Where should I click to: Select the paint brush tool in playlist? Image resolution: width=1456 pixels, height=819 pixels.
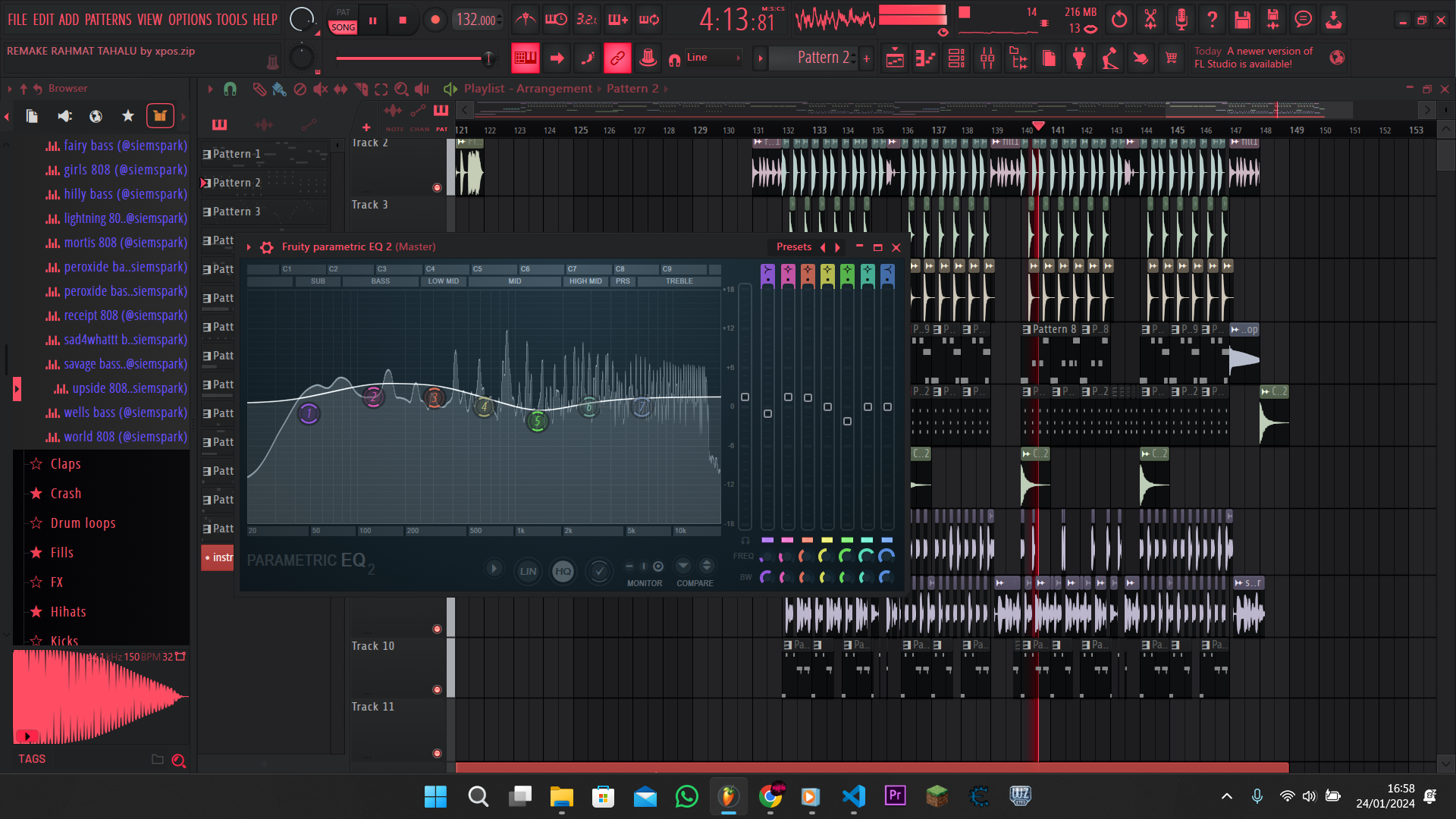click(279, 89)
